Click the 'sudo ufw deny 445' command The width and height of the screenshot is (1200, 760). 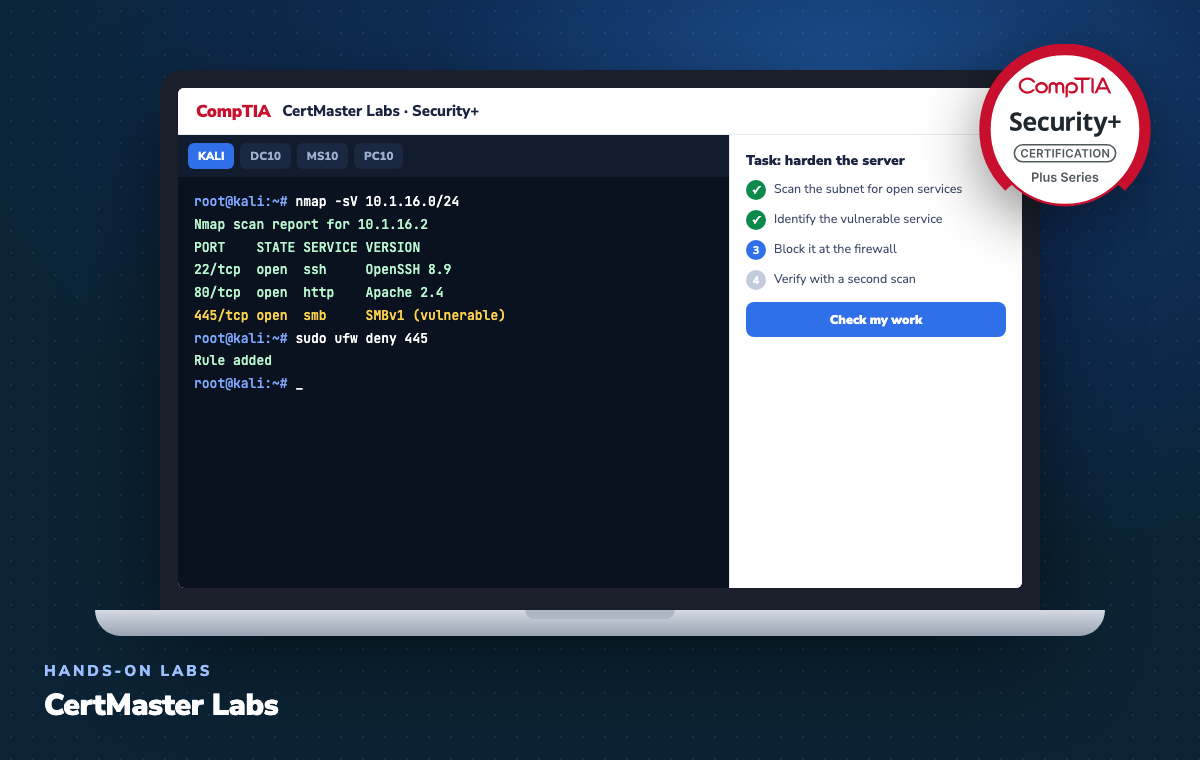pos(362,339)
